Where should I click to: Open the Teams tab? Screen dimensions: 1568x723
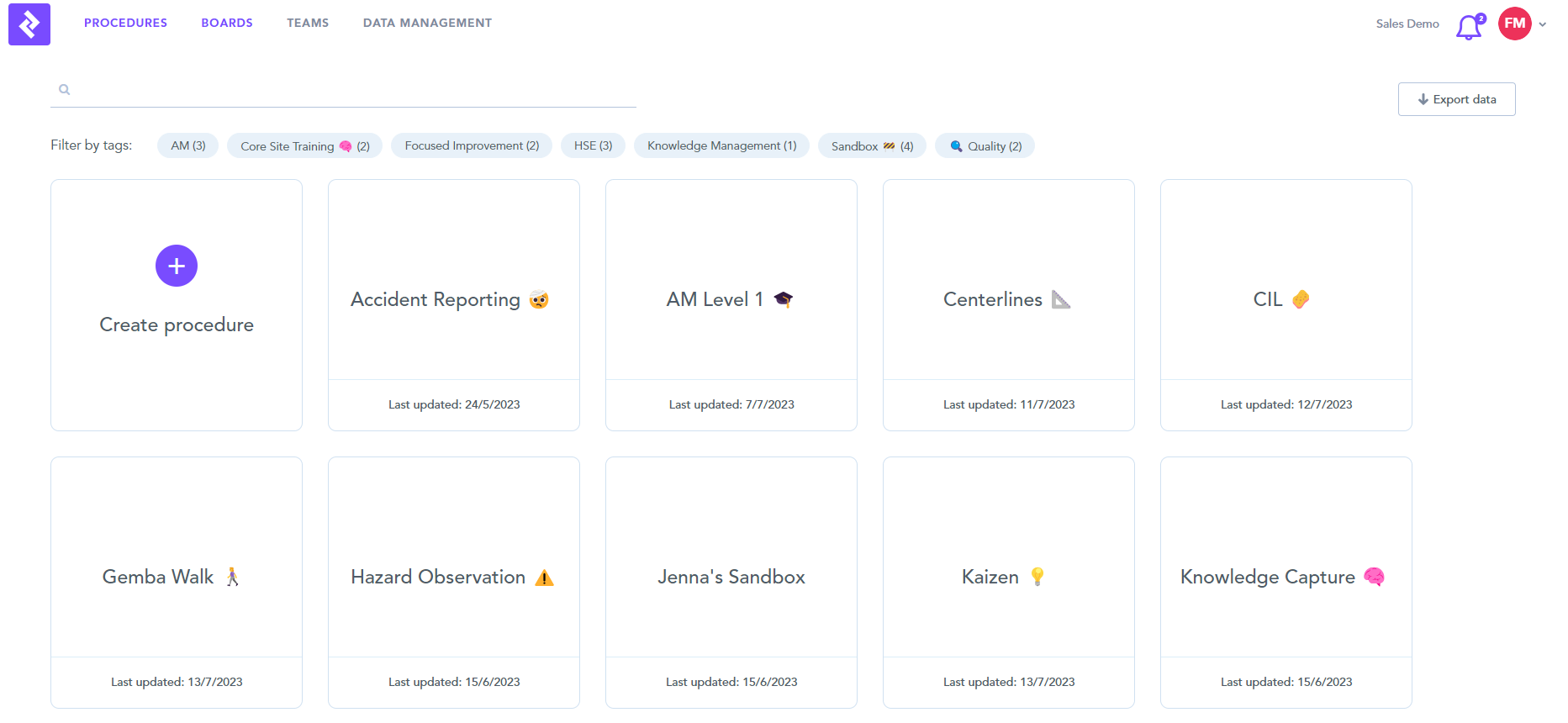coord(308,23)
